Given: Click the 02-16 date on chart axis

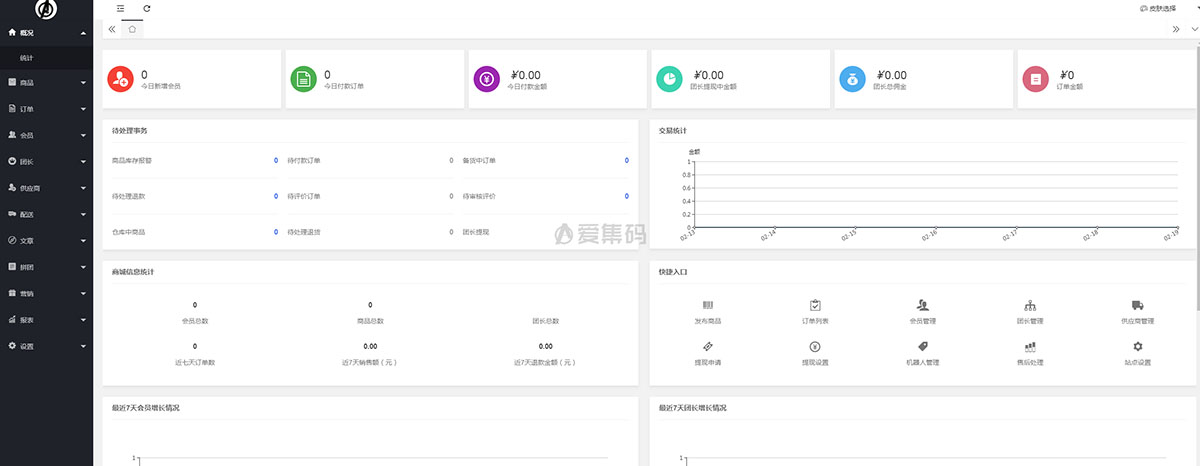Looking at the screenshot, I should click(x=929, y=234).
